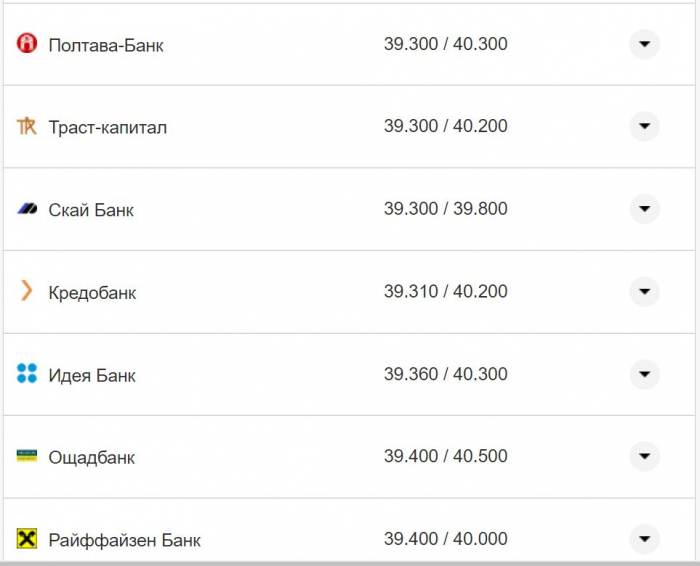Screen dimensions: 700x566
Task: Click Скай Банк rate 39.300 / 39.800
Action: 445,209
